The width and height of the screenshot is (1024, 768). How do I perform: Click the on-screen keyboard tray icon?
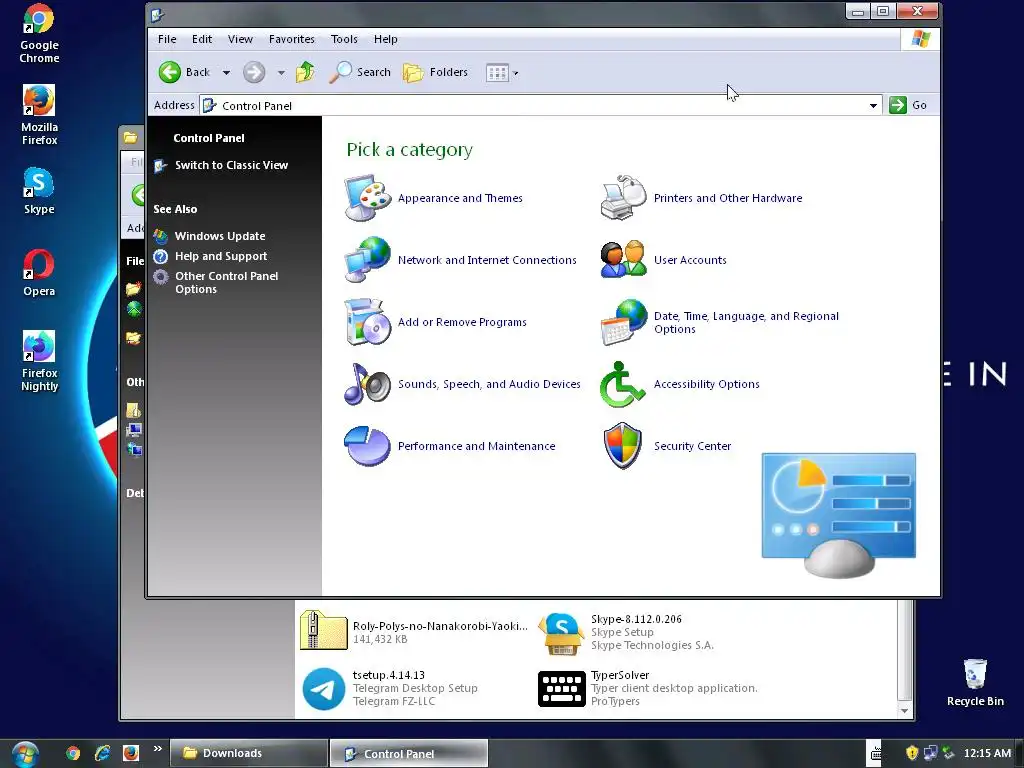876,753
